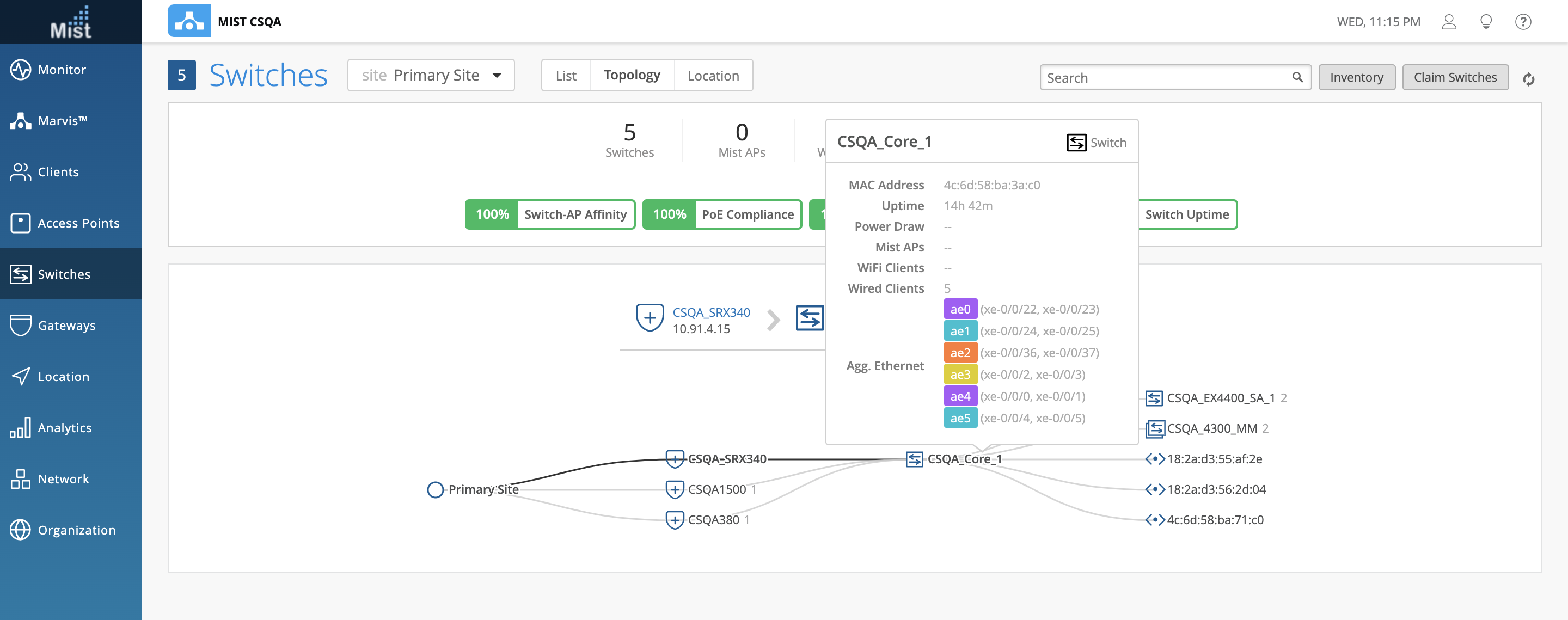Click the Primary Site circle node

tap(435, 490)
